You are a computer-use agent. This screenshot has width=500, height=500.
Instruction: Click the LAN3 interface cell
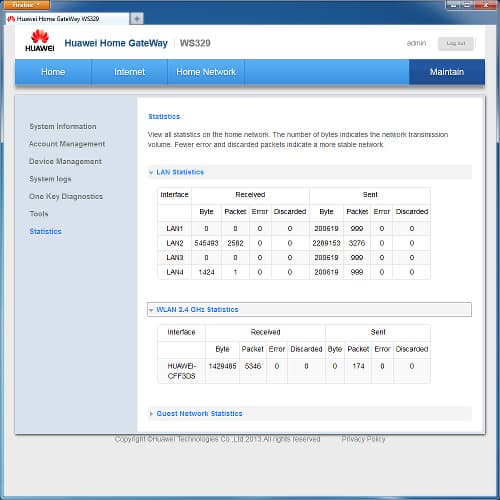175,258
